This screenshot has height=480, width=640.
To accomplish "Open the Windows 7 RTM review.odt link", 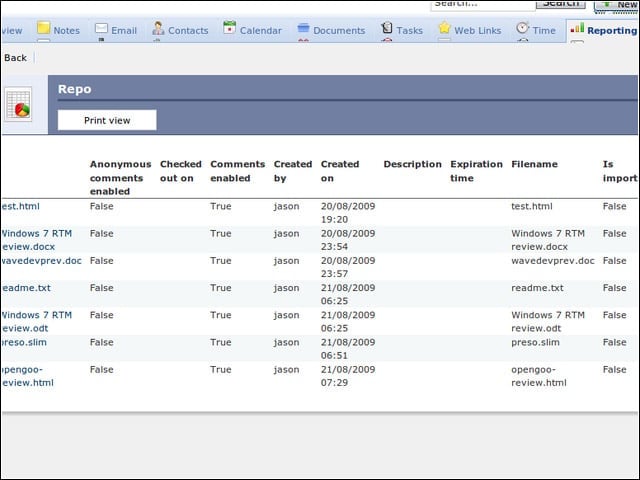I will 36,322.
